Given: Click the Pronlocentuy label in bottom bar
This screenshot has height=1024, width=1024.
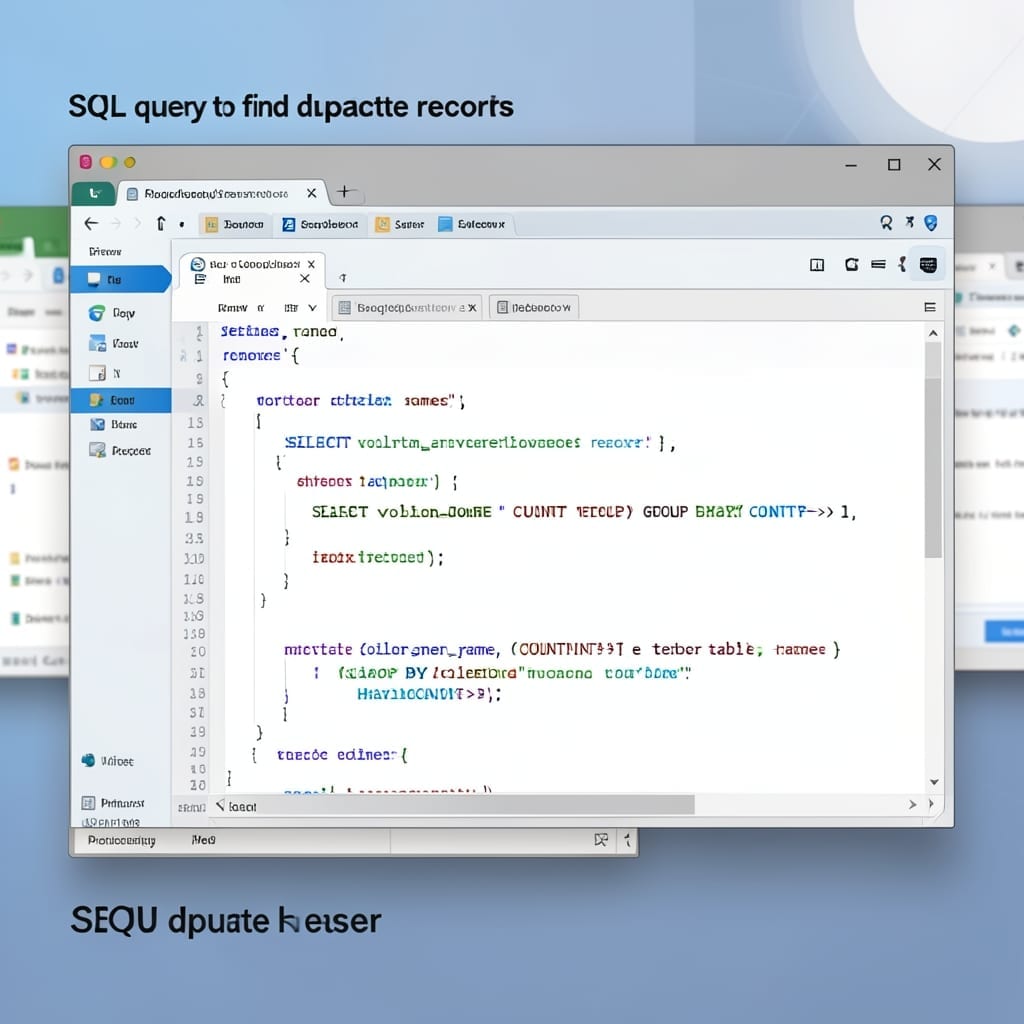Looking at the screenshot, I should [x=121, y=840].
